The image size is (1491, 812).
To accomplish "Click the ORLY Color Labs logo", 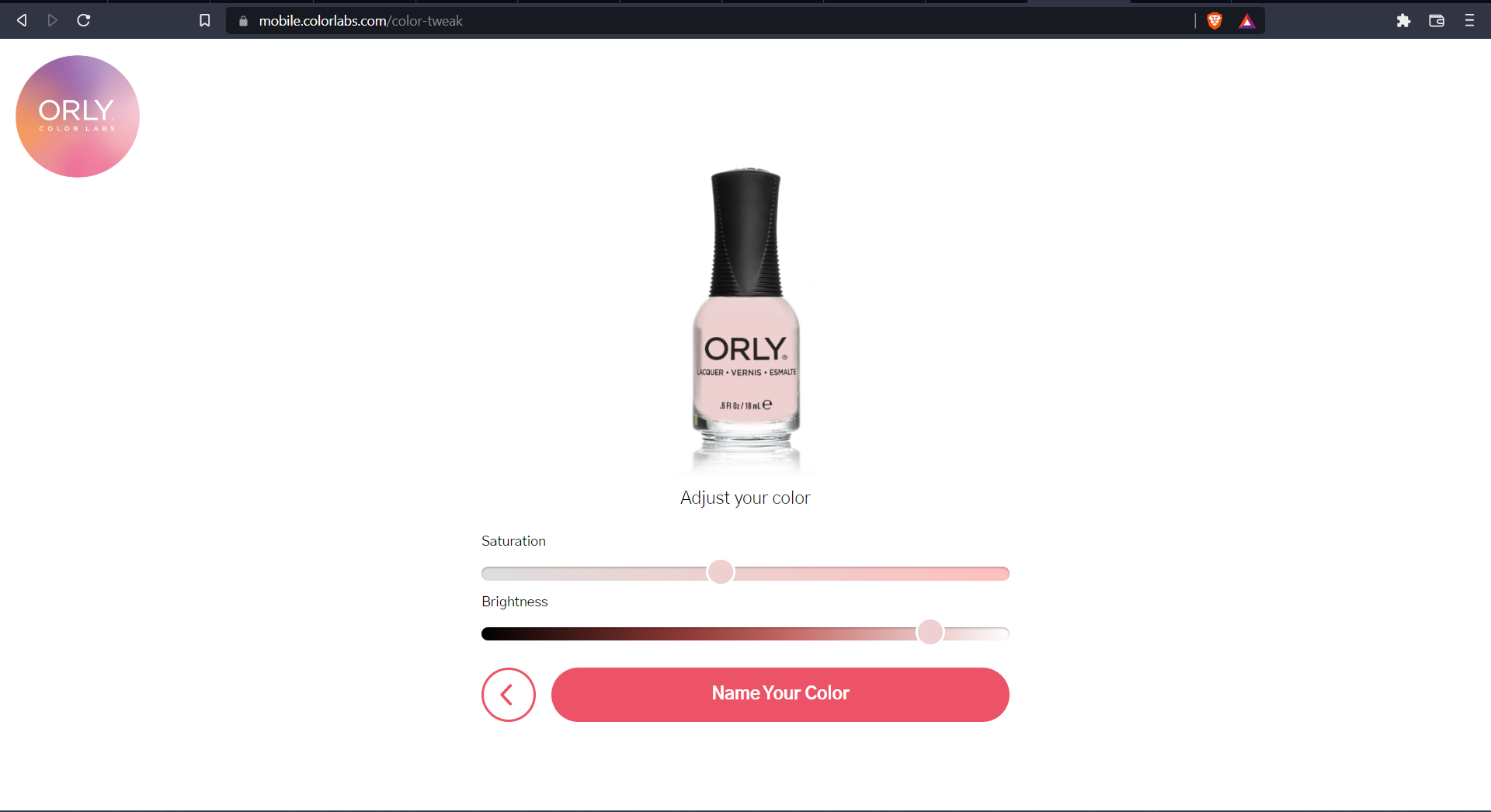I will (78, 116).
